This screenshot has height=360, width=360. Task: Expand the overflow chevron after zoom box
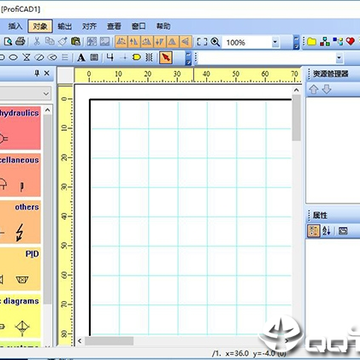coord(296,42)
